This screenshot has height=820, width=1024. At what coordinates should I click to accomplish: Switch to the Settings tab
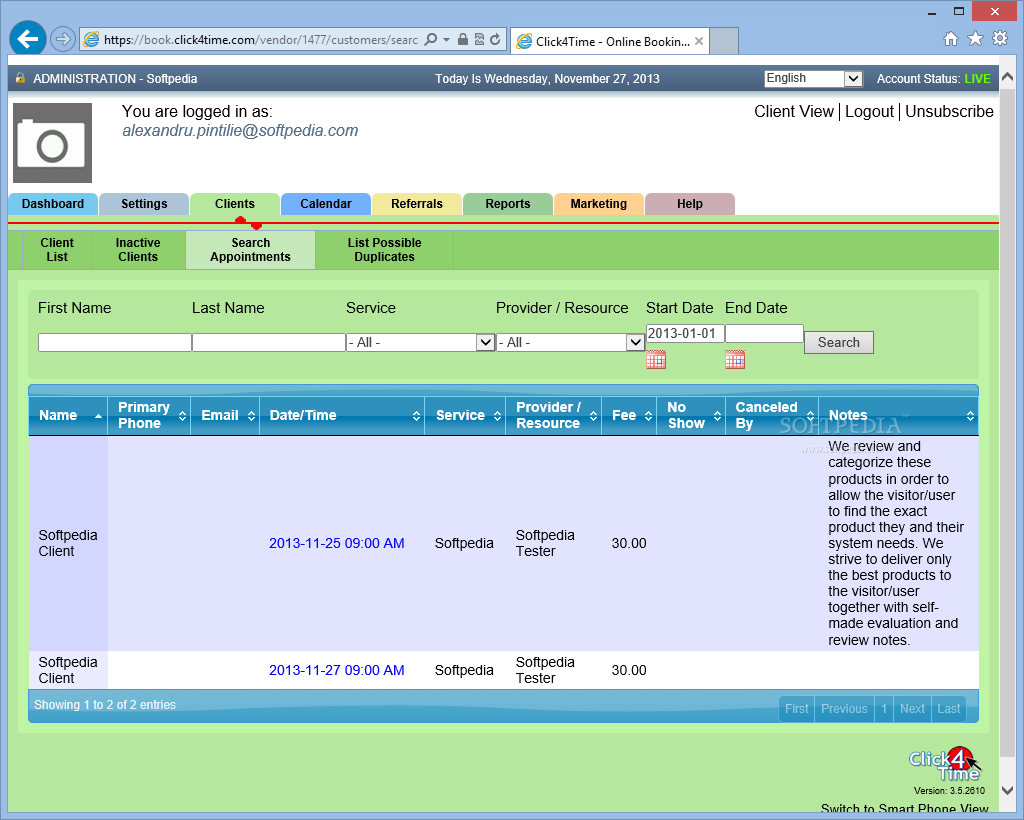pyautogui.click(x=144, y=204)
